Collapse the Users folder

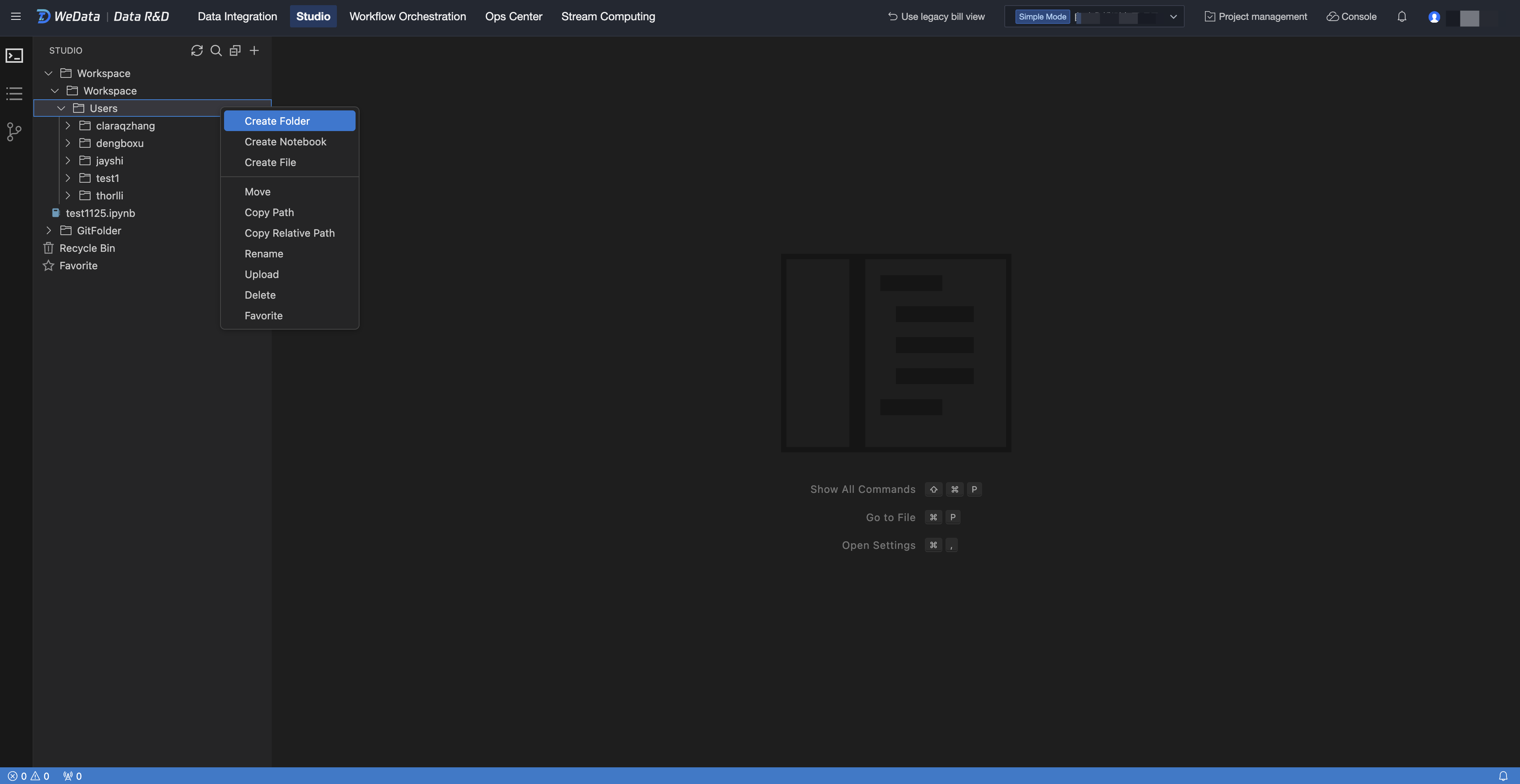point(61,108)
